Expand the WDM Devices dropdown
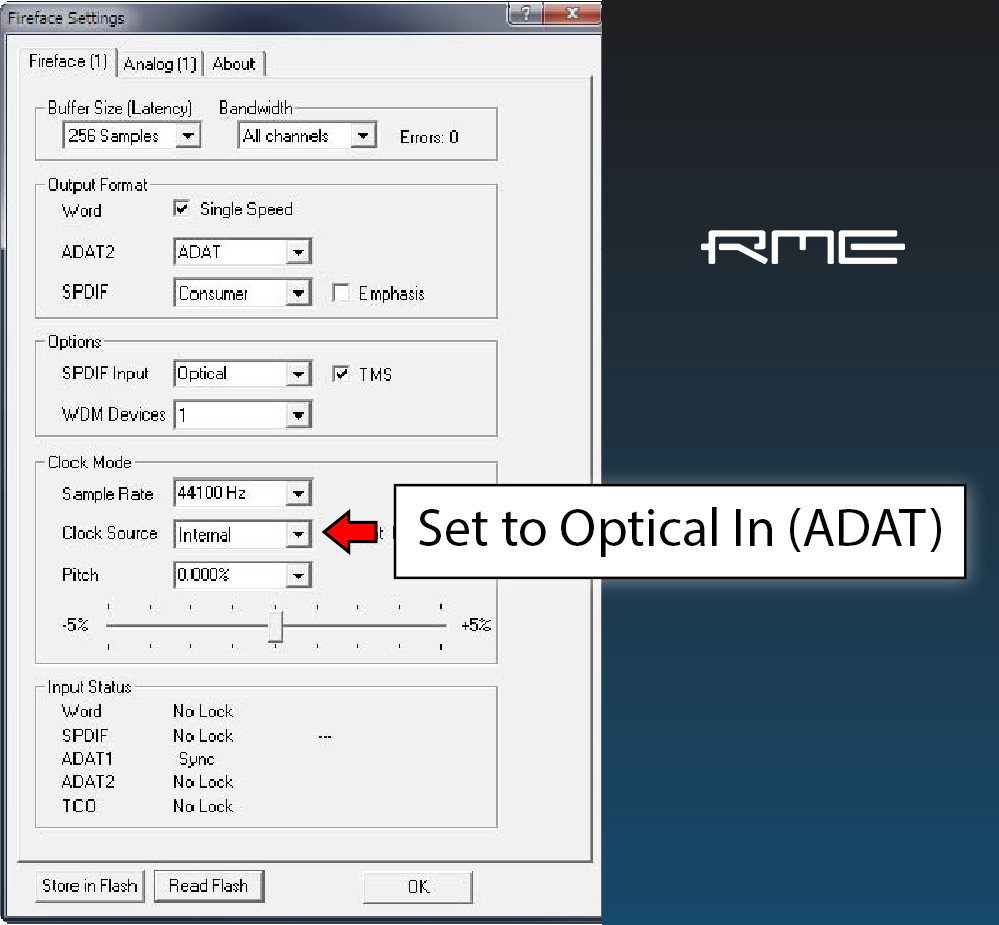The image size is (999, 925). (x=298, y=415)
